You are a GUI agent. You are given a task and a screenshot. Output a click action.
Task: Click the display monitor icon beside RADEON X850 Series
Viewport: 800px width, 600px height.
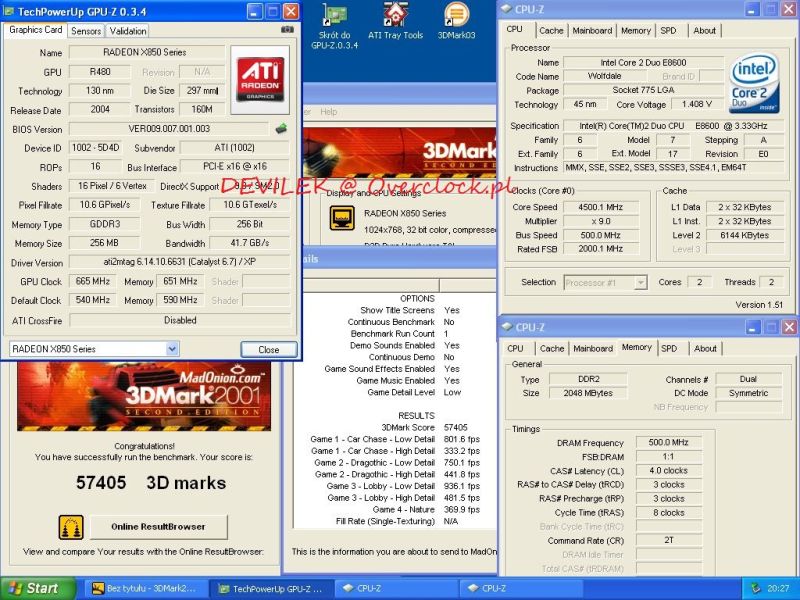pos(342,218)
